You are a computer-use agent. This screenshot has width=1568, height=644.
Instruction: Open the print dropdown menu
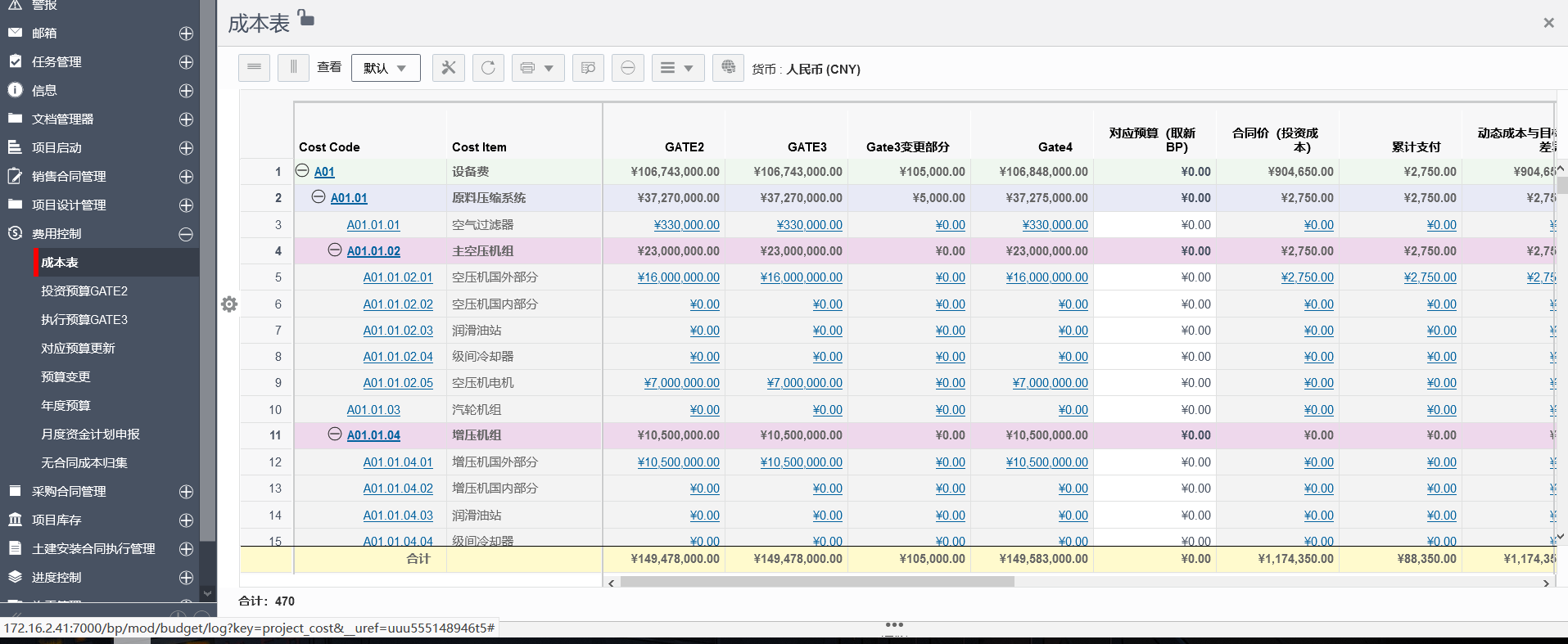click(538, 68)
